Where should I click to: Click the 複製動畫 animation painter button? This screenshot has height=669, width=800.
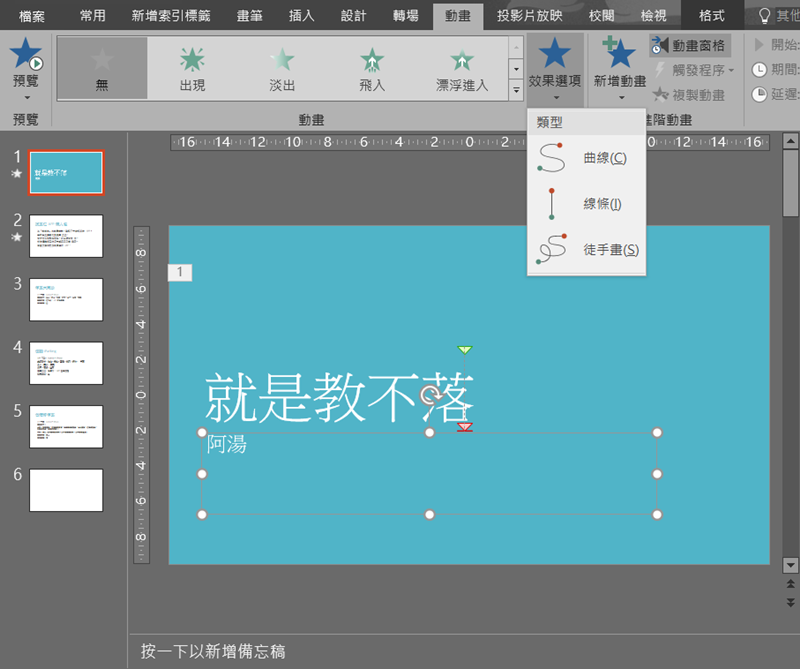[690, 95]
